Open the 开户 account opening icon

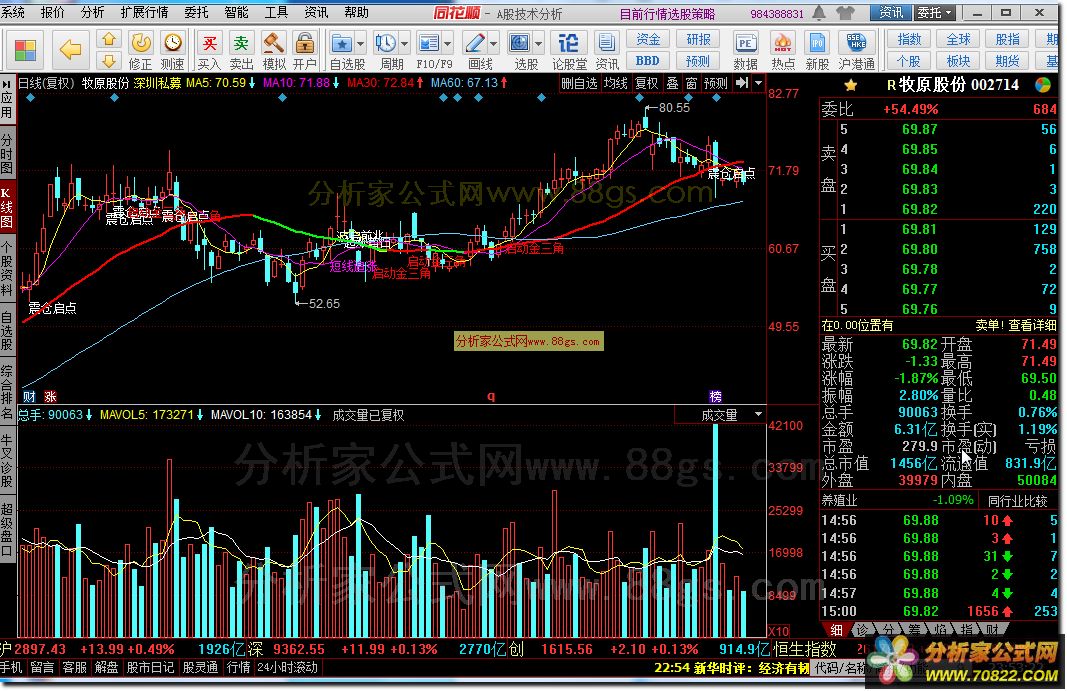(305, 52)
